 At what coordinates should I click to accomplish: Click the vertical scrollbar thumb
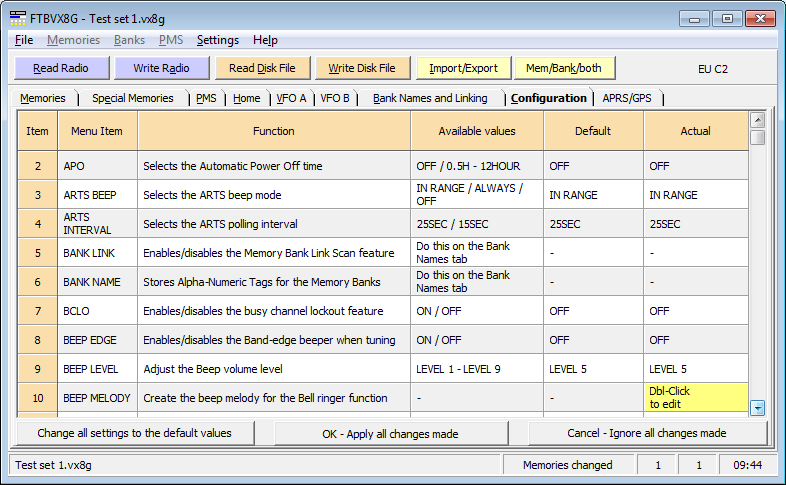(x=757, y=137)
